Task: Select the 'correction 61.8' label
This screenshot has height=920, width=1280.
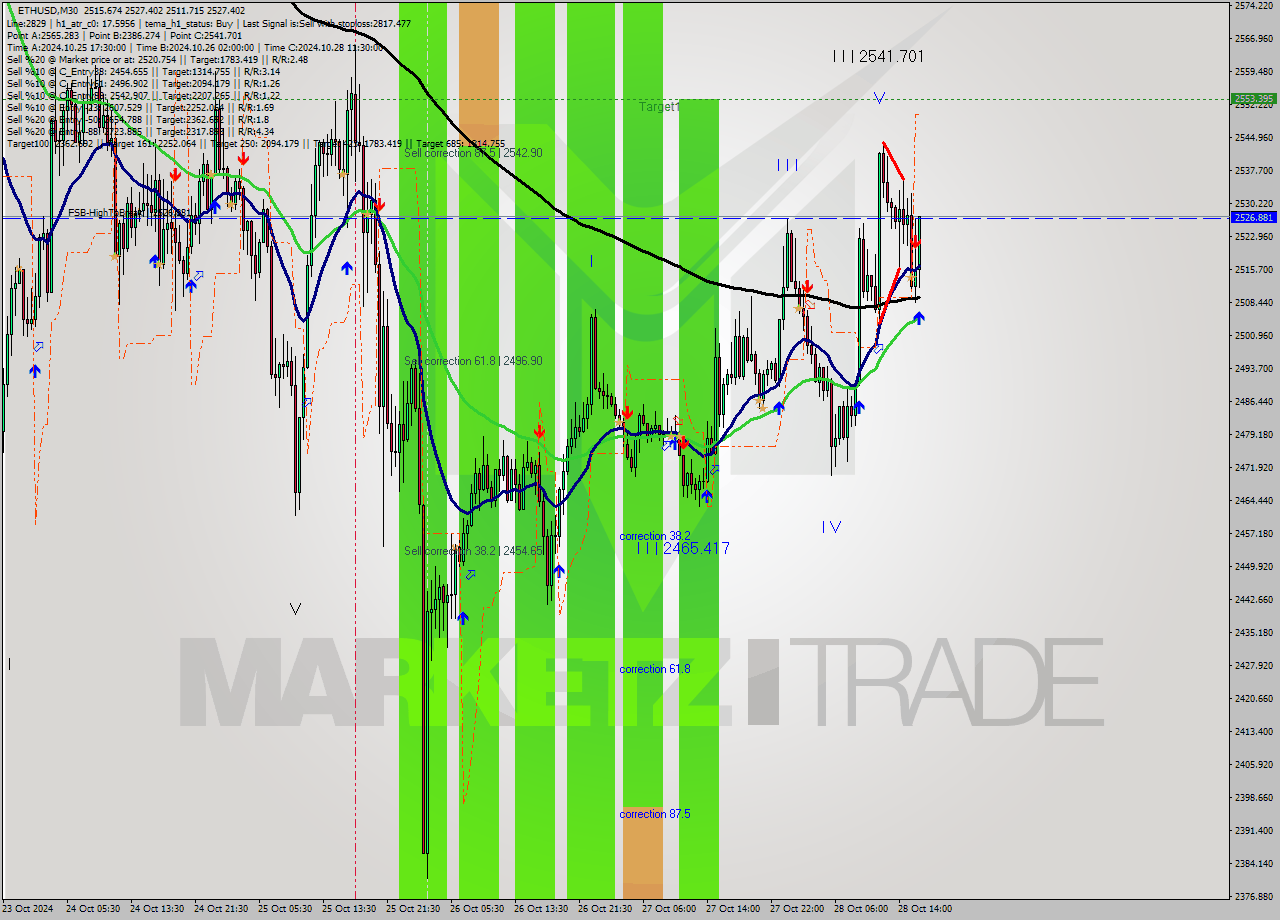Action: 654,669
